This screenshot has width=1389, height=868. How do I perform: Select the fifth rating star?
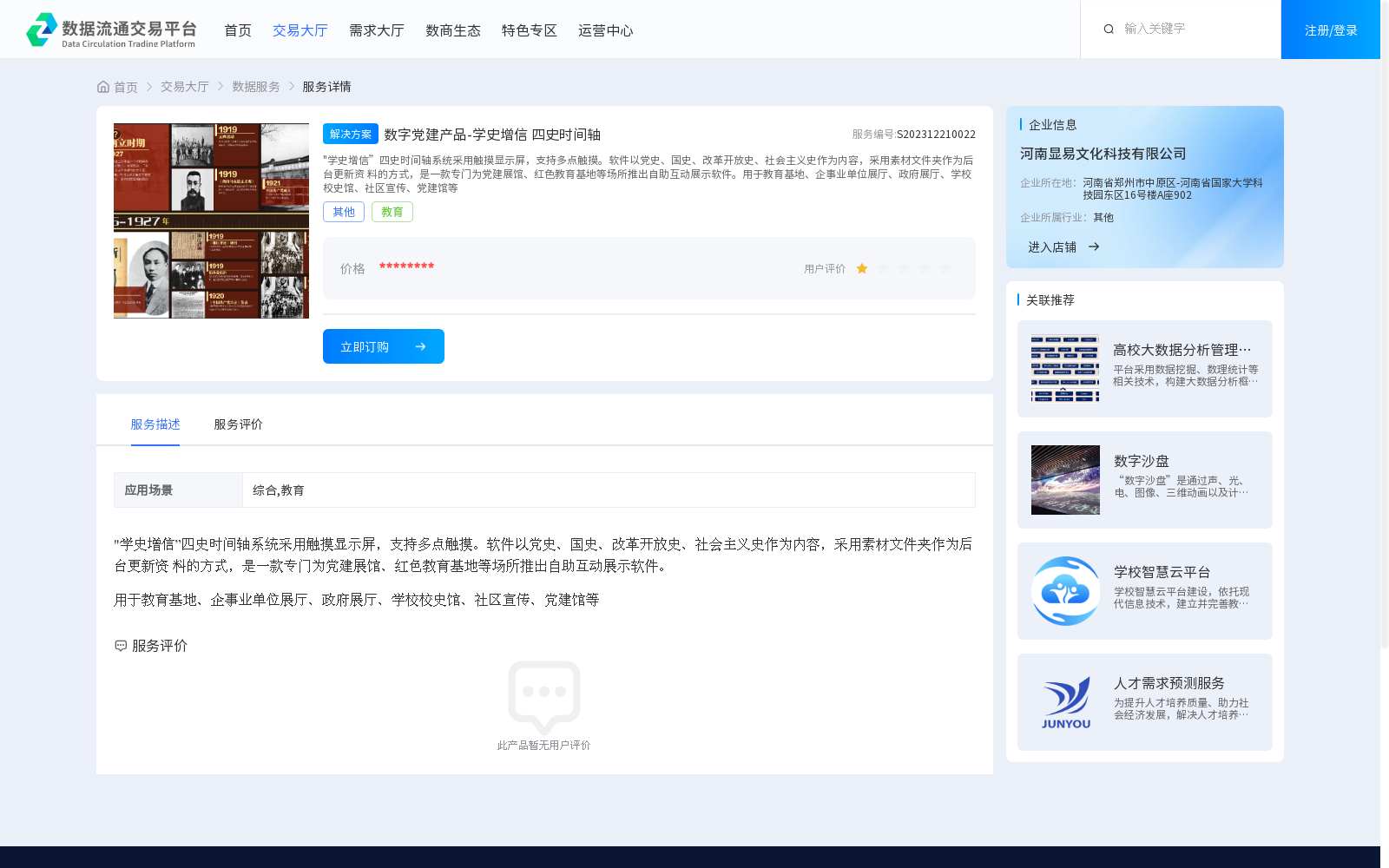click(x=945, y=269)
